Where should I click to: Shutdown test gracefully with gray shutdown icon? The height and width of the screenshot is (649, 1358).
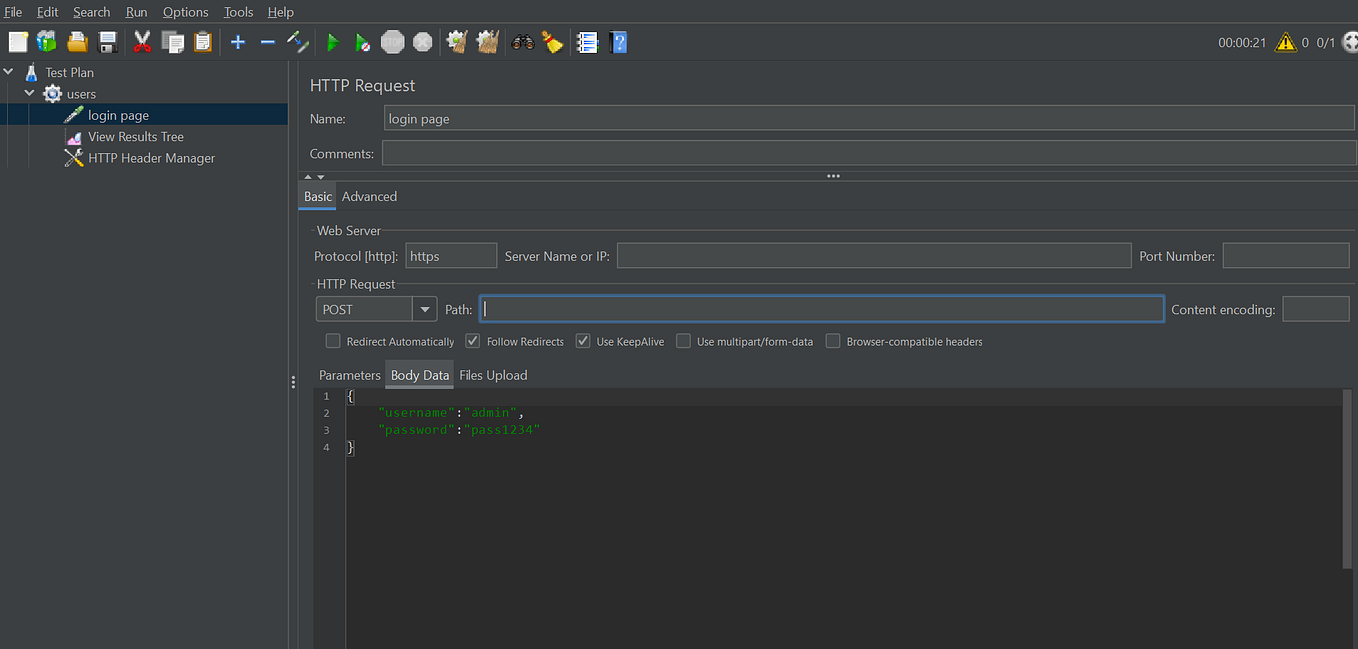tap(422, 41)
